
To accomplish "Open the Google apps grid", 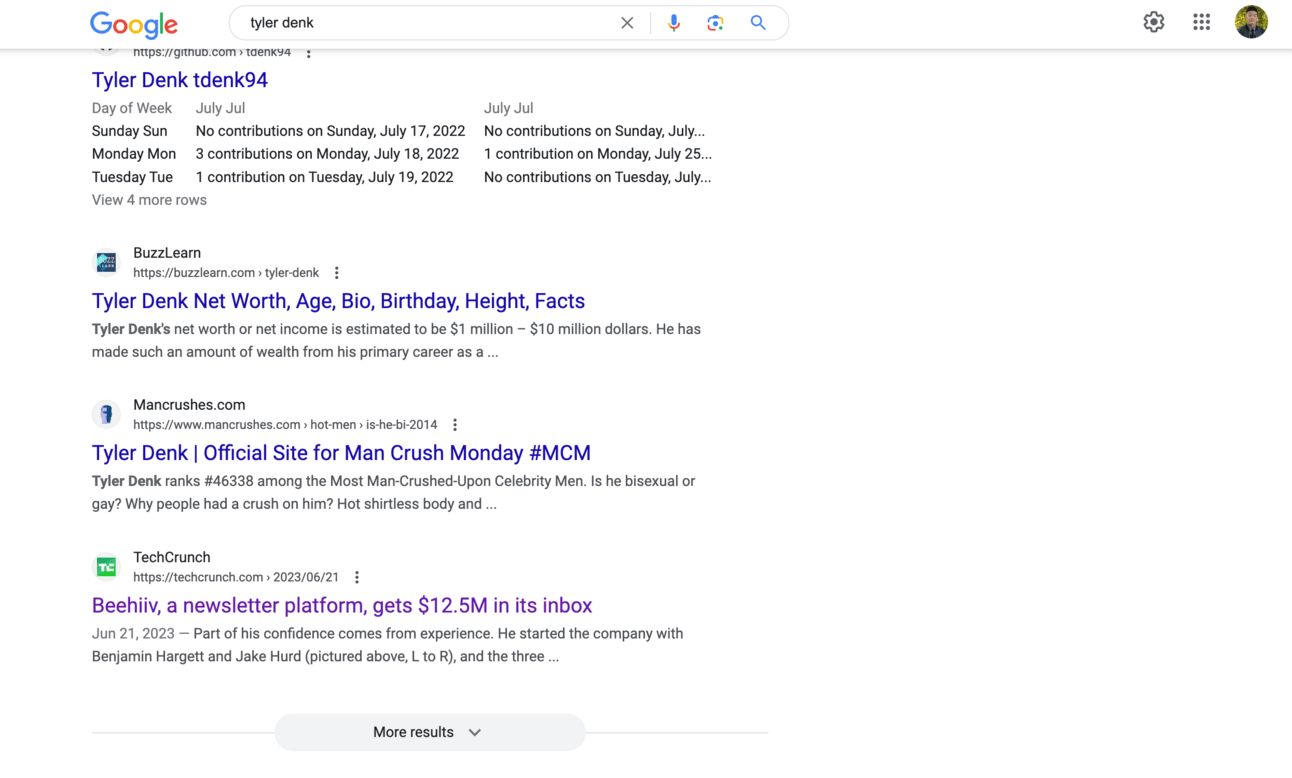I will click(1201, 22).
